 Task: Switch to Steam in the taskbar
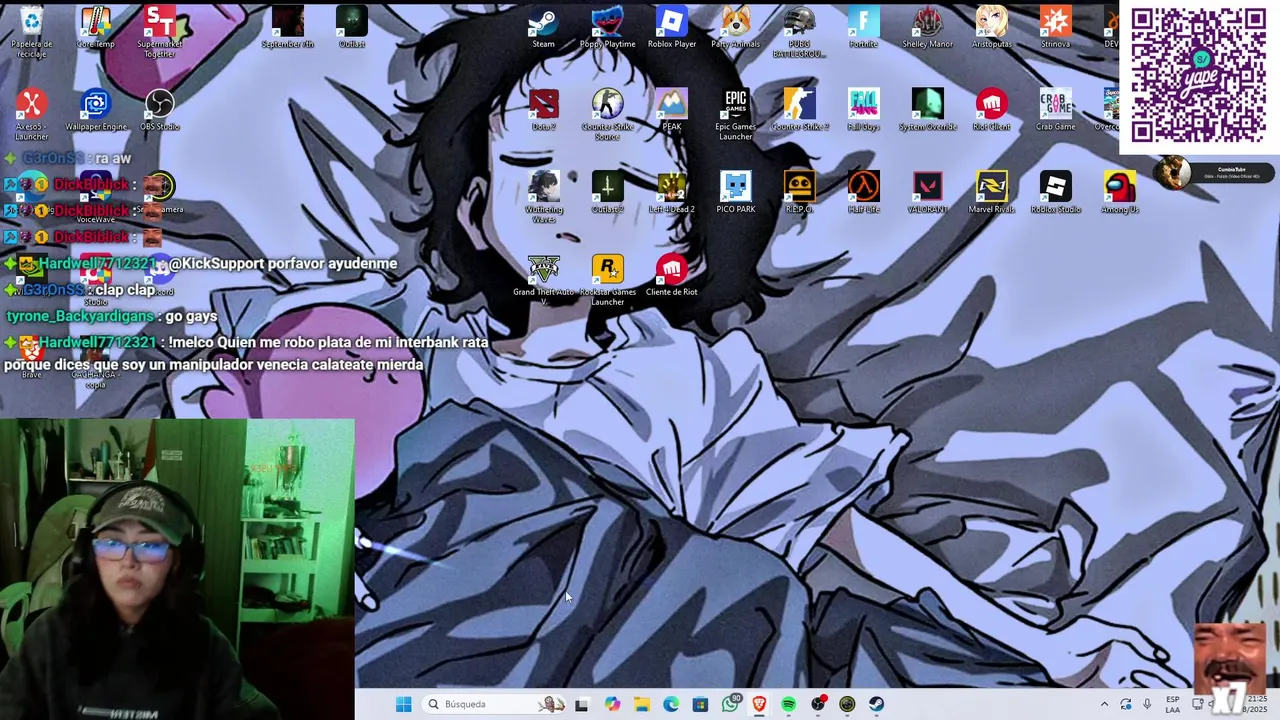pos(877,704)
